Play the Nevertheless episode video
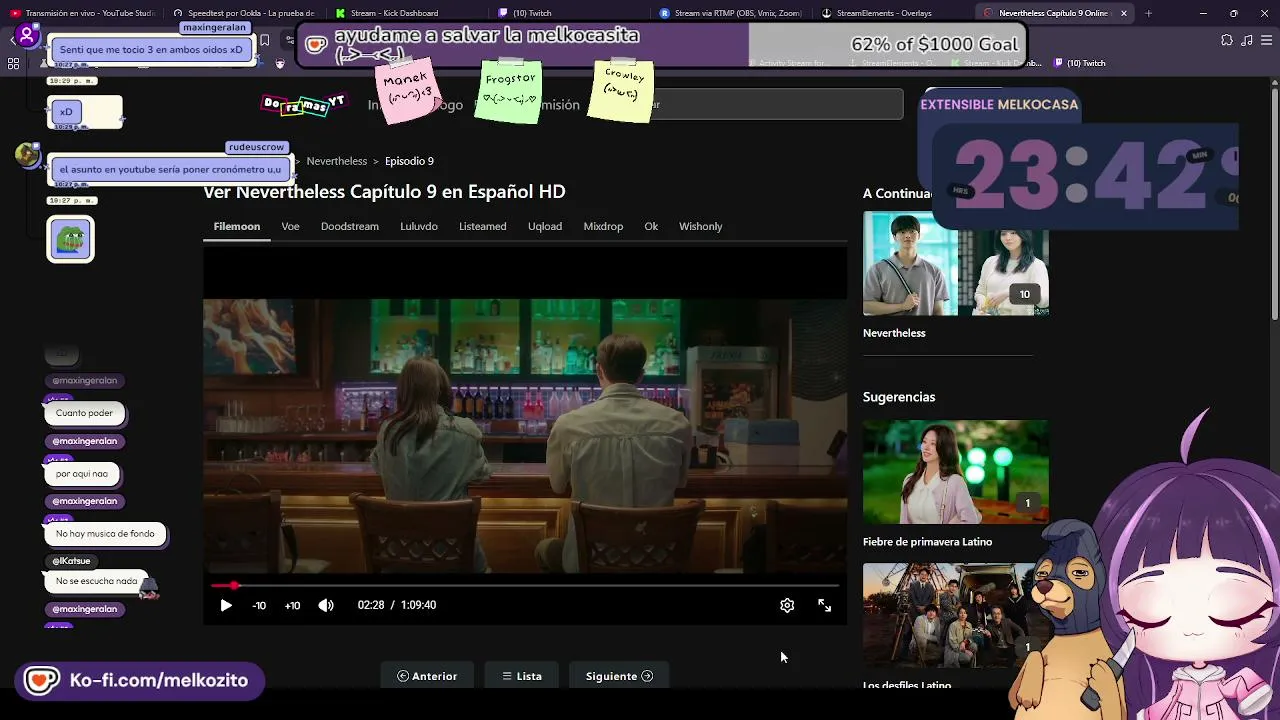Image resolution: width=1280 pixels, height=720 pixels. (x=226, y=605)
